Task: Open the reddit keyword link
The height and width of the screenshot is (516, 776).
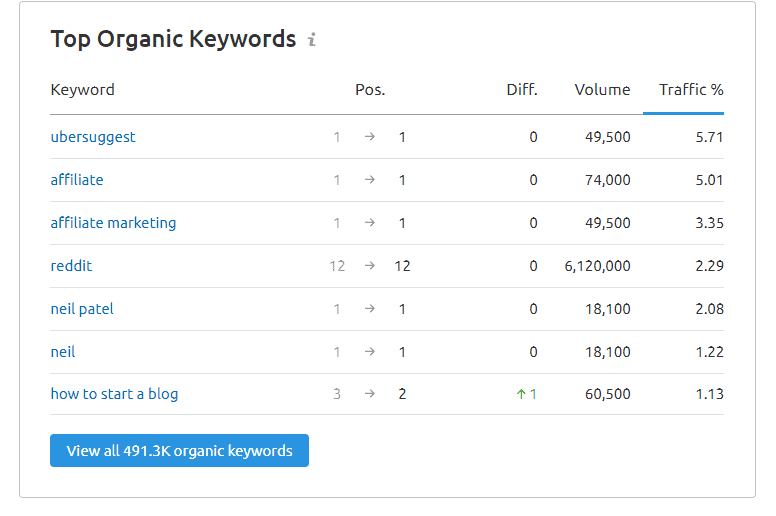Action: pyautogui.click(x=71, y=266)
